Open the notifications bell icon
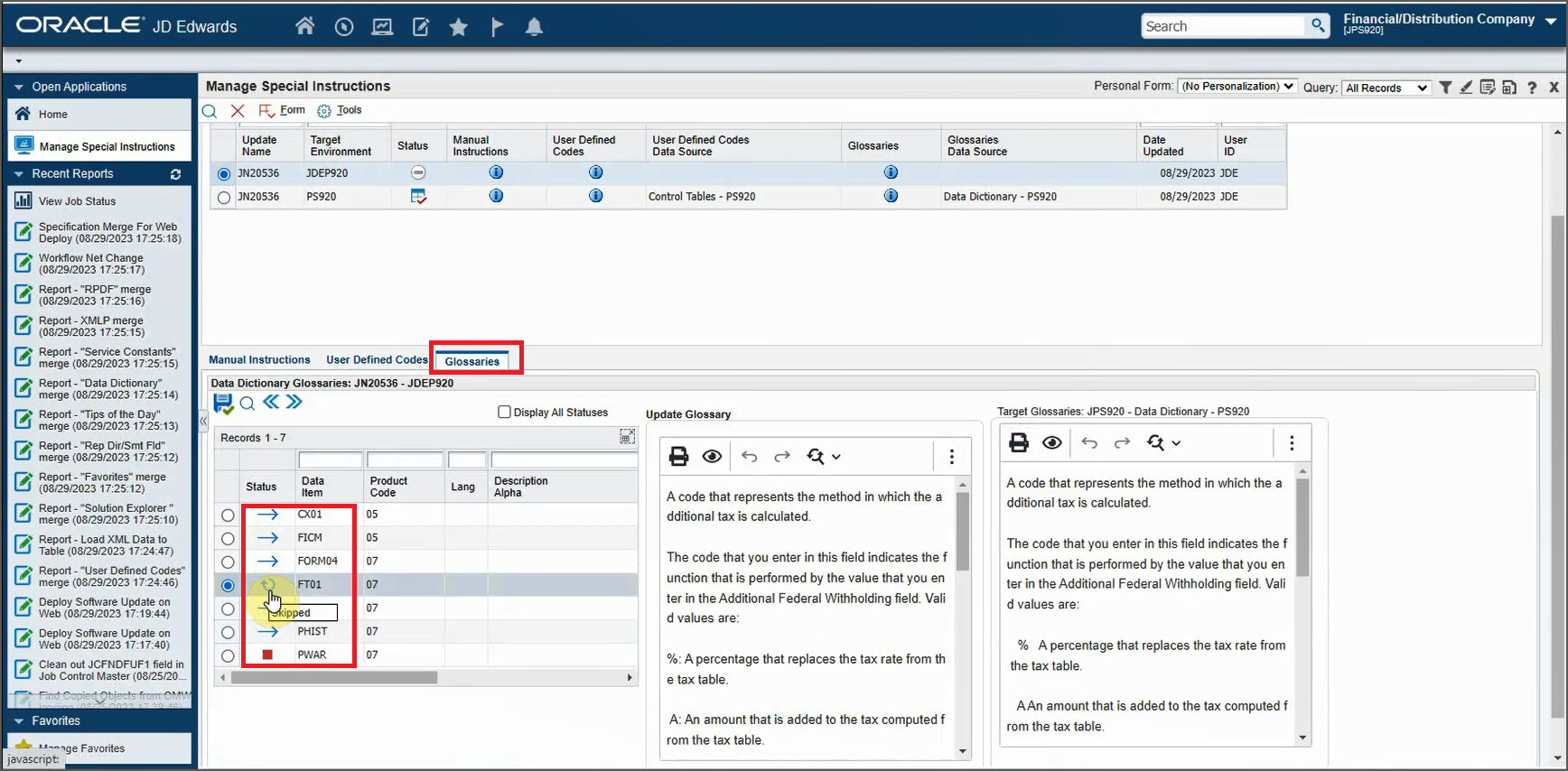 pos(535,27)
